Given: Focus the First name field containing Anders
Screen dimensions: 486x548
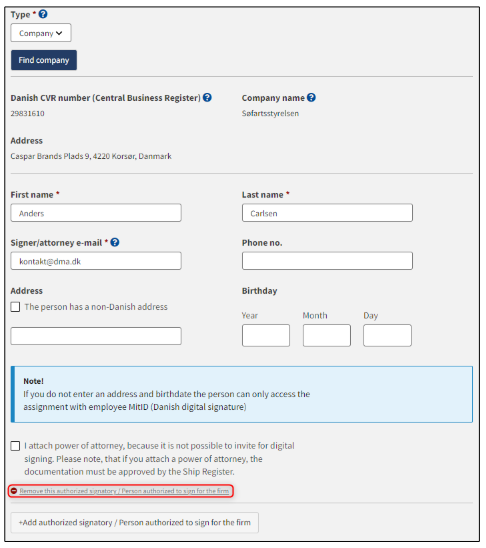Looking at the screenshot, I should click(x=96, y=213).
